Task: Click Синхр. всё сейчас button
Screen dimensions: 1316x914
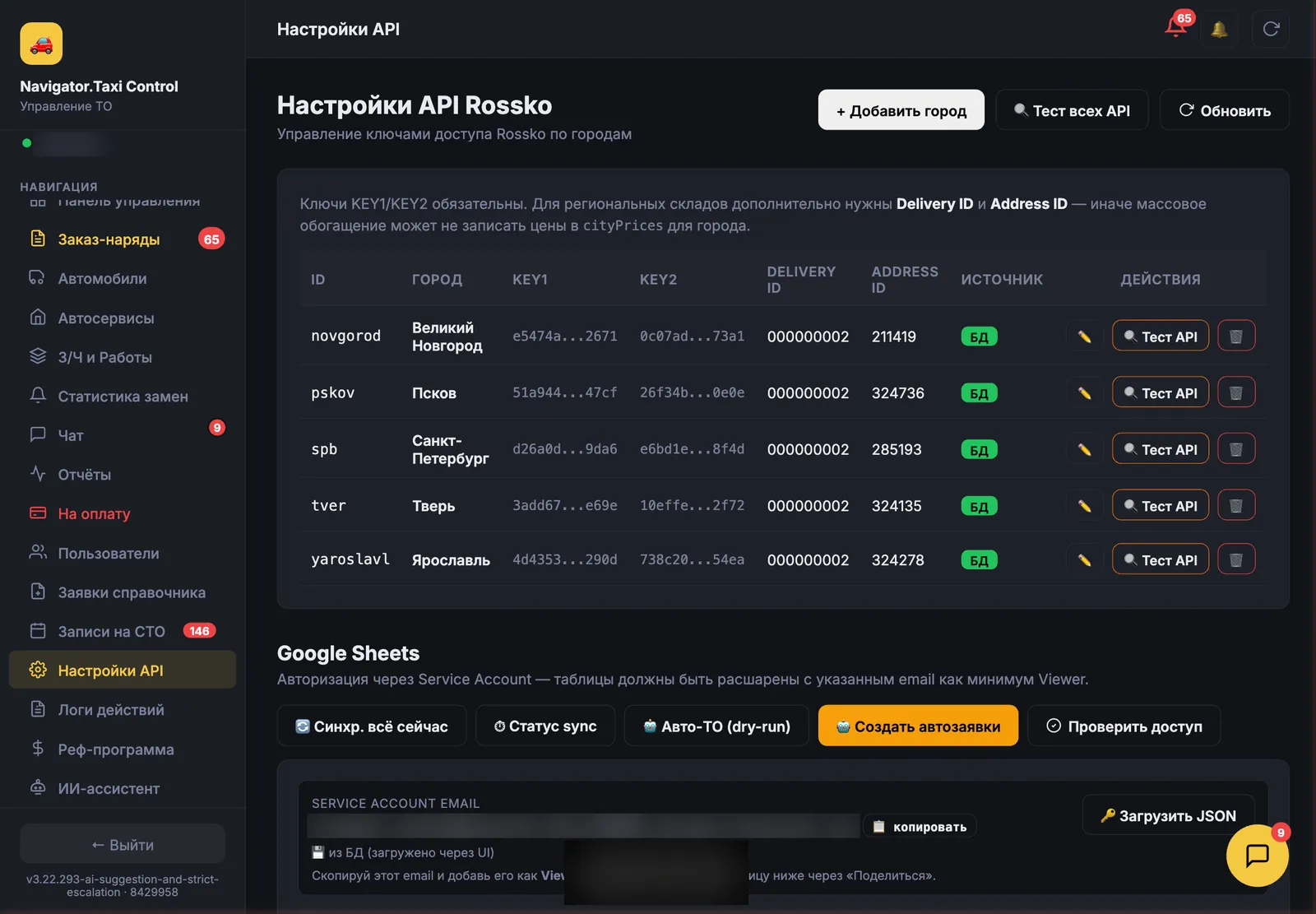Action: pos(372,726)
